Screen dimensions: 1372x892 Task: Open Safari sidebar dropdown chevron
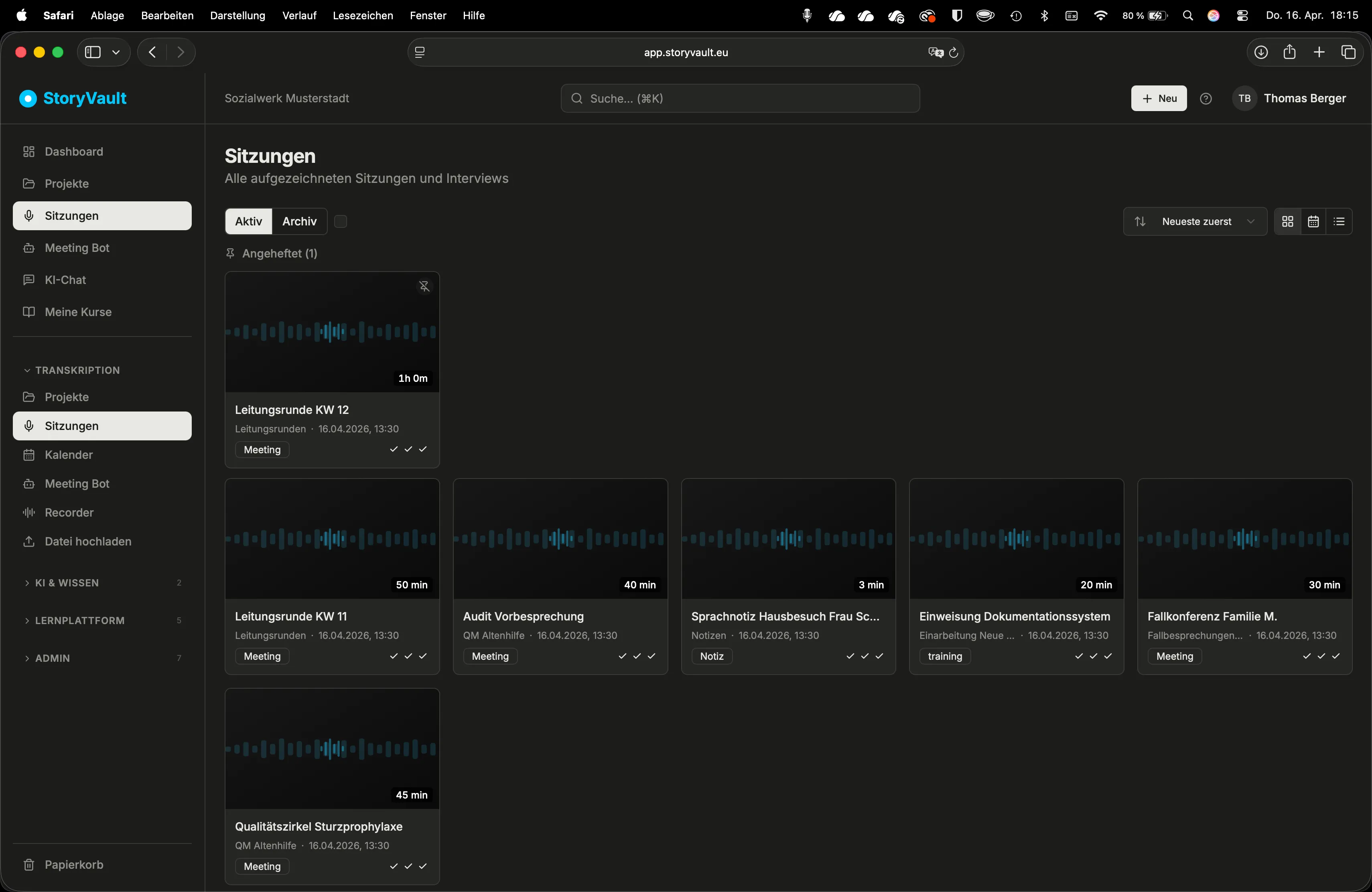coord(116,53)
